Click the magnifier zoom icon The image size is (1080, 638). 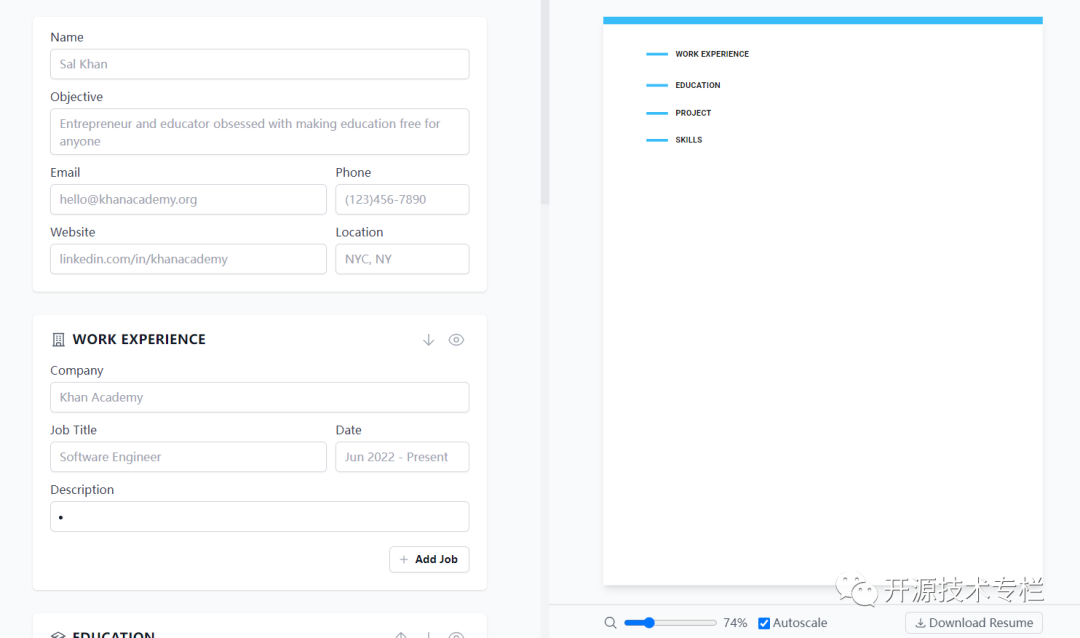coord(610,623)
